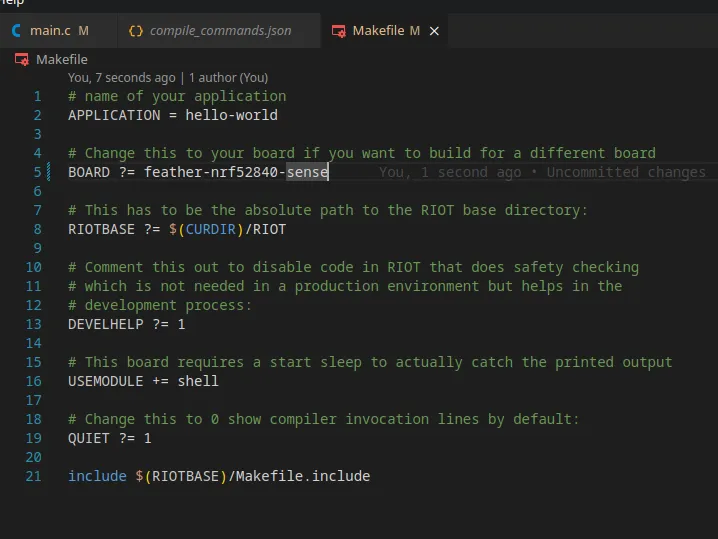Click the comment about compiler invocation lines
Screen dimensions: 718x539
[x=324, y=419]
